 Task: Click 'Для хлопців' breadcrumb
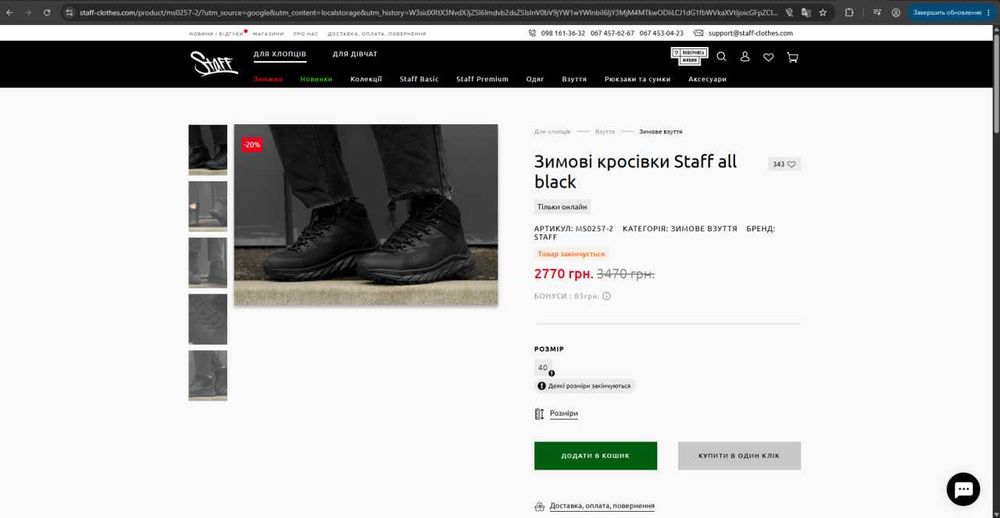pyautogui.click(x=552, y=131)
